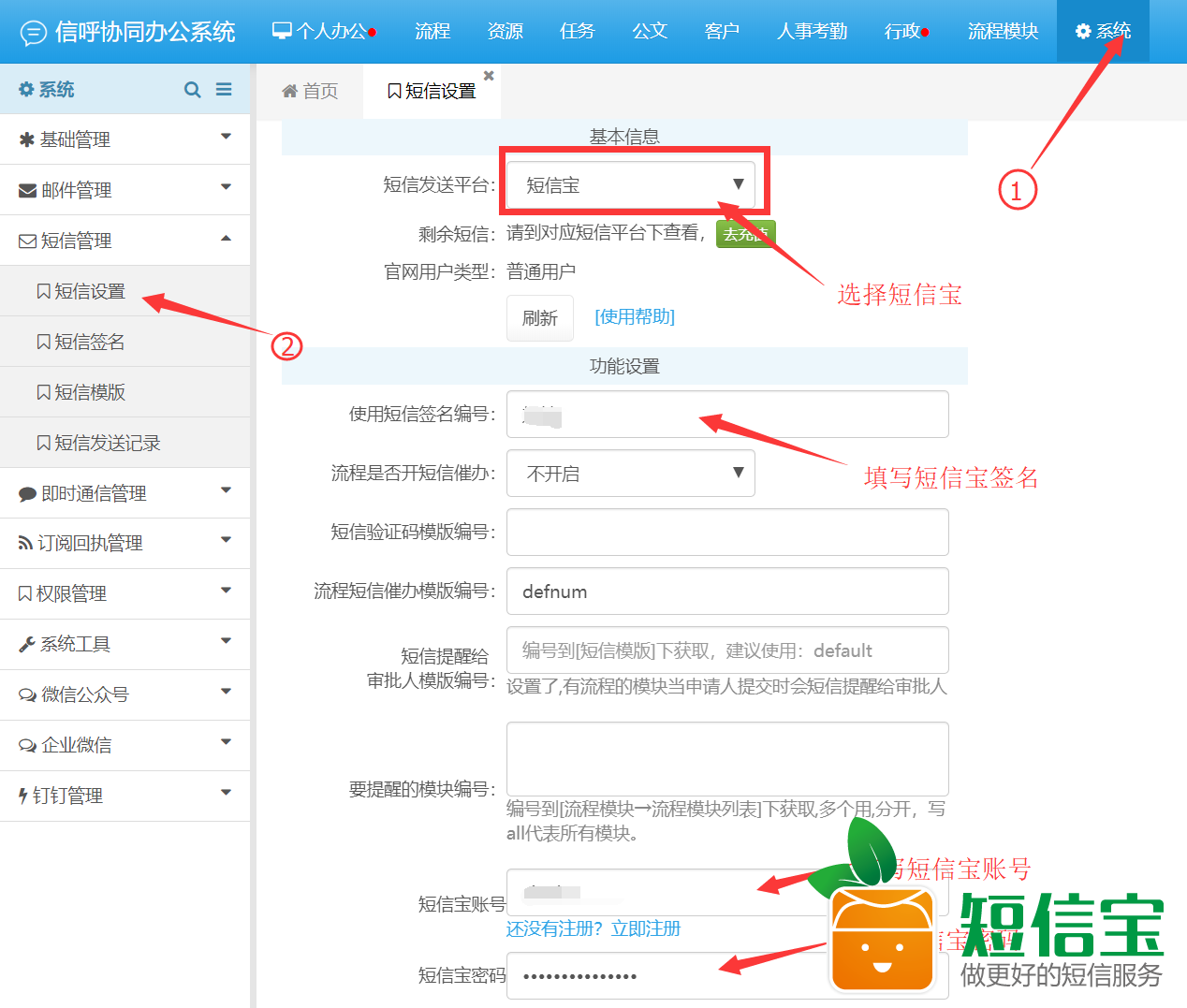Open the 流程模块 top menu

1003,31
